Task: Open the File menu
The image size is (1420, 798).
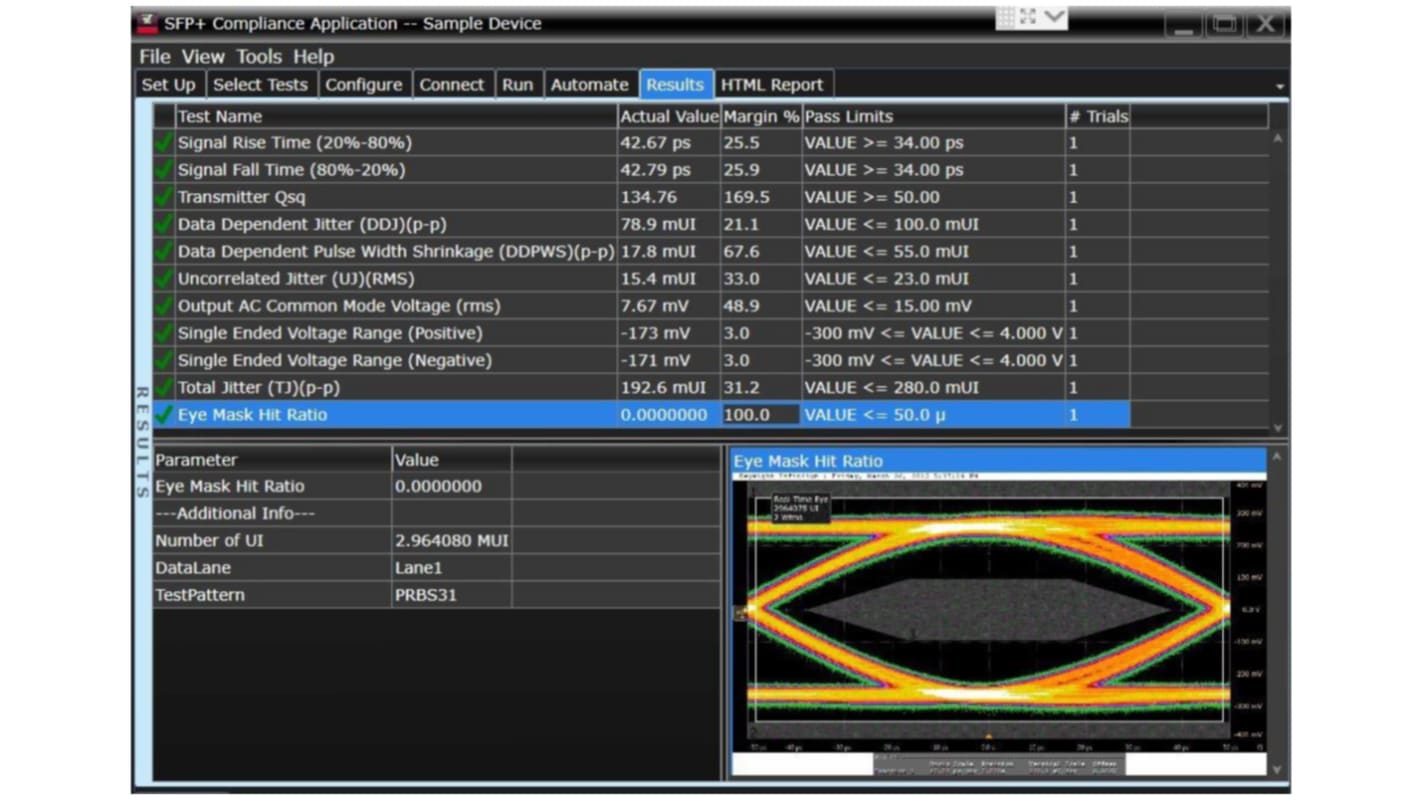Action: tap(155, 57)
